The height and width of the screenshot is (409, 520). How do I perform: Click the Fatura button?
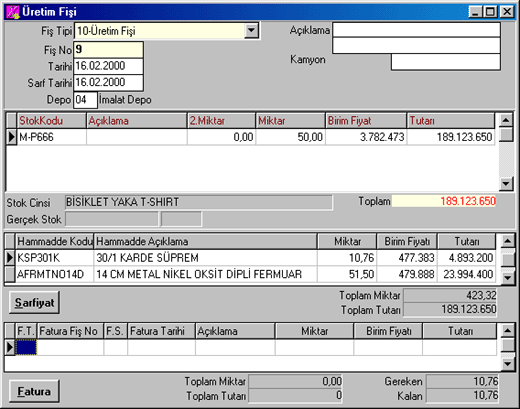[x=34, y=391]
